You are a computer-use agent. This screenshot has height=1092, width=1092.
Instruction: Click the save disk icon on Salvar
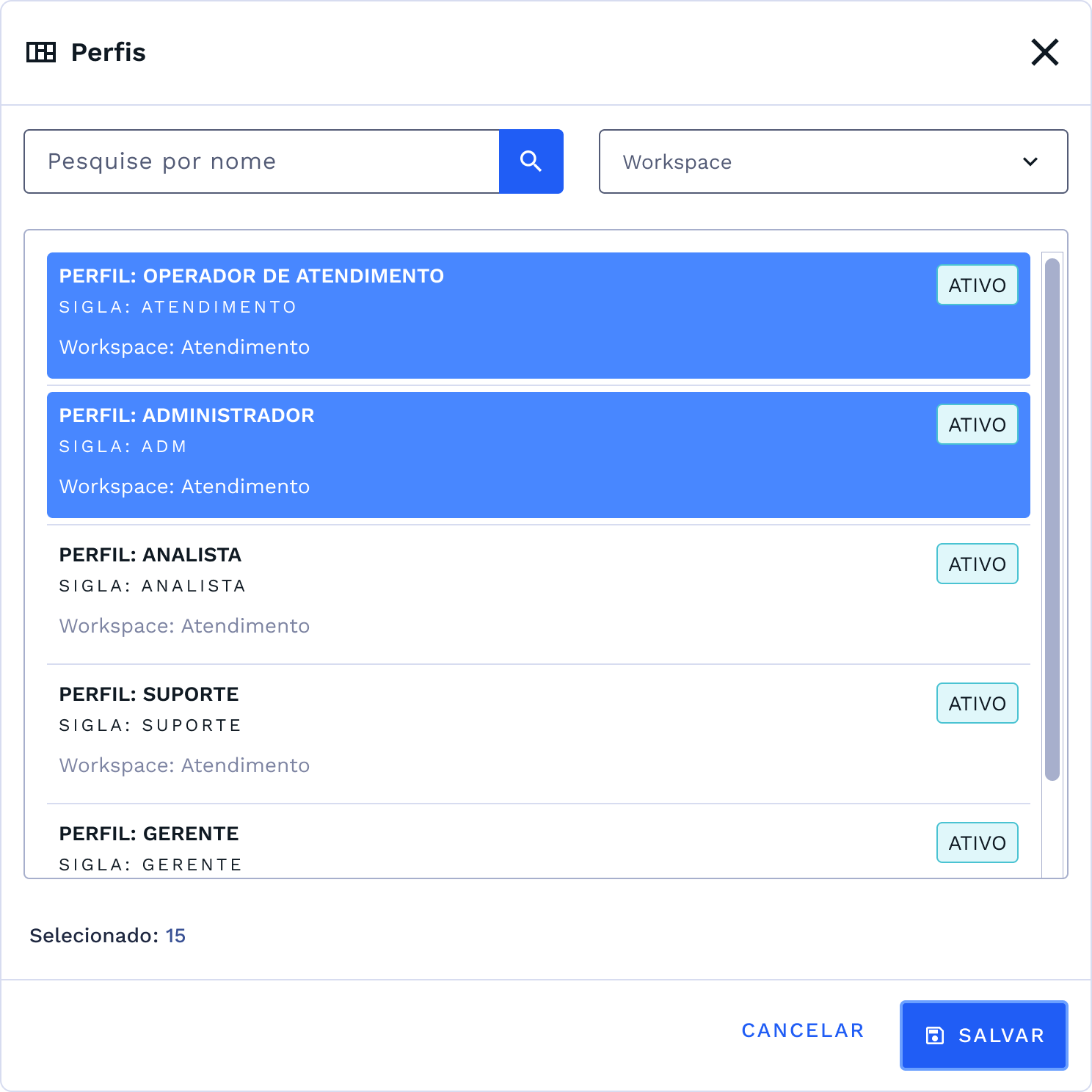(935, 1035)
